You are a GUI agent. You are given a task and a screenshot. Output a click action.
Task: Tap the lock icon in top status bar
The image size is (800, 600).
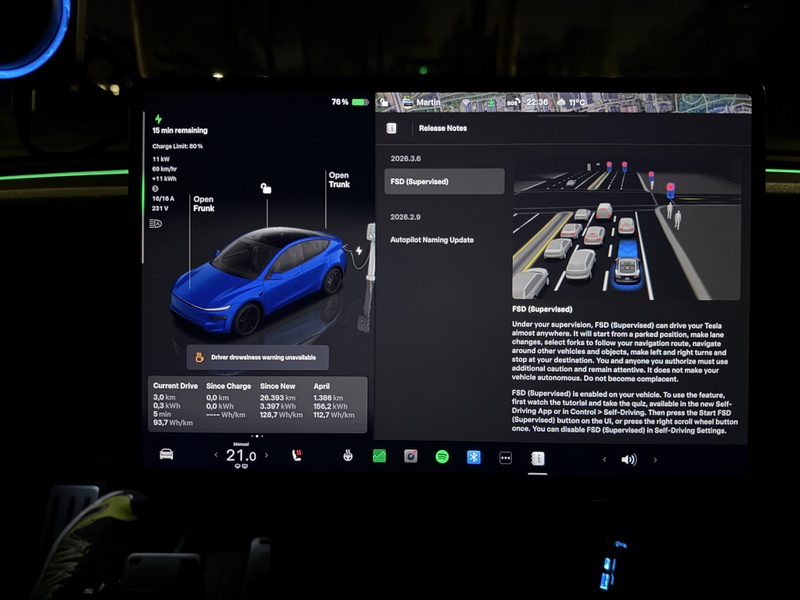[x=384, y=102]
